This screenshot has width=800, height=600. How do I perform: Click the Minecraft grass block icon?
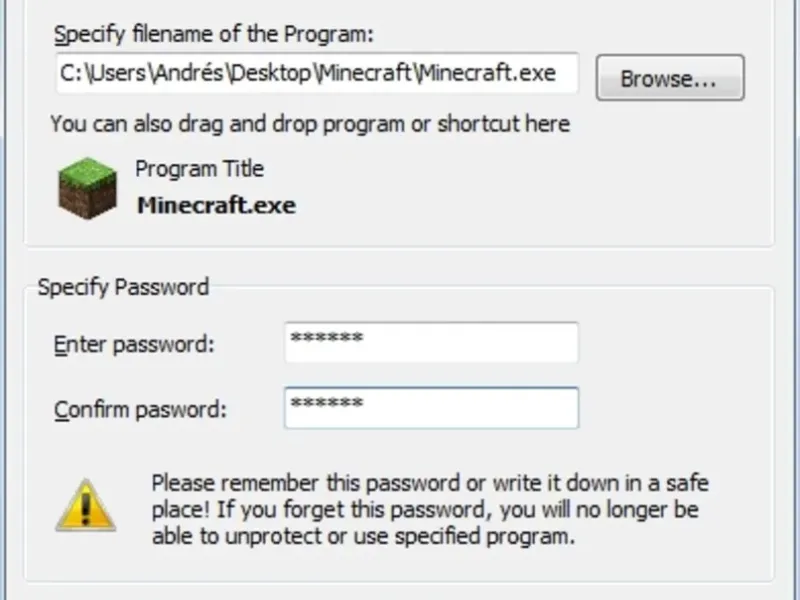click(x=87, y=188)
